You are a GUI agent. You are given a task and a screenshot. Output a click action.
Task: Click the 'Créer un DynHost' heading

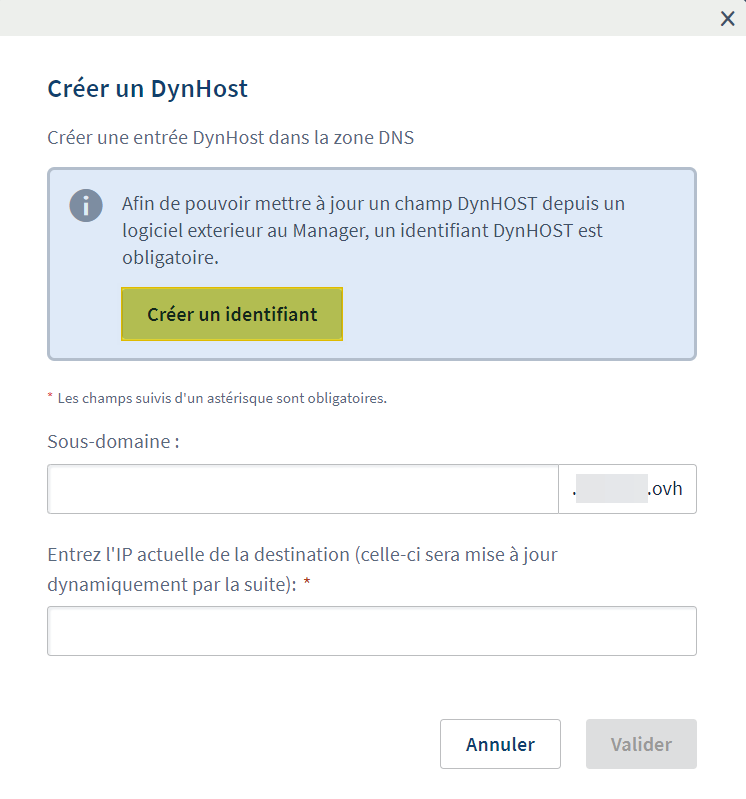tap(148, 89)
